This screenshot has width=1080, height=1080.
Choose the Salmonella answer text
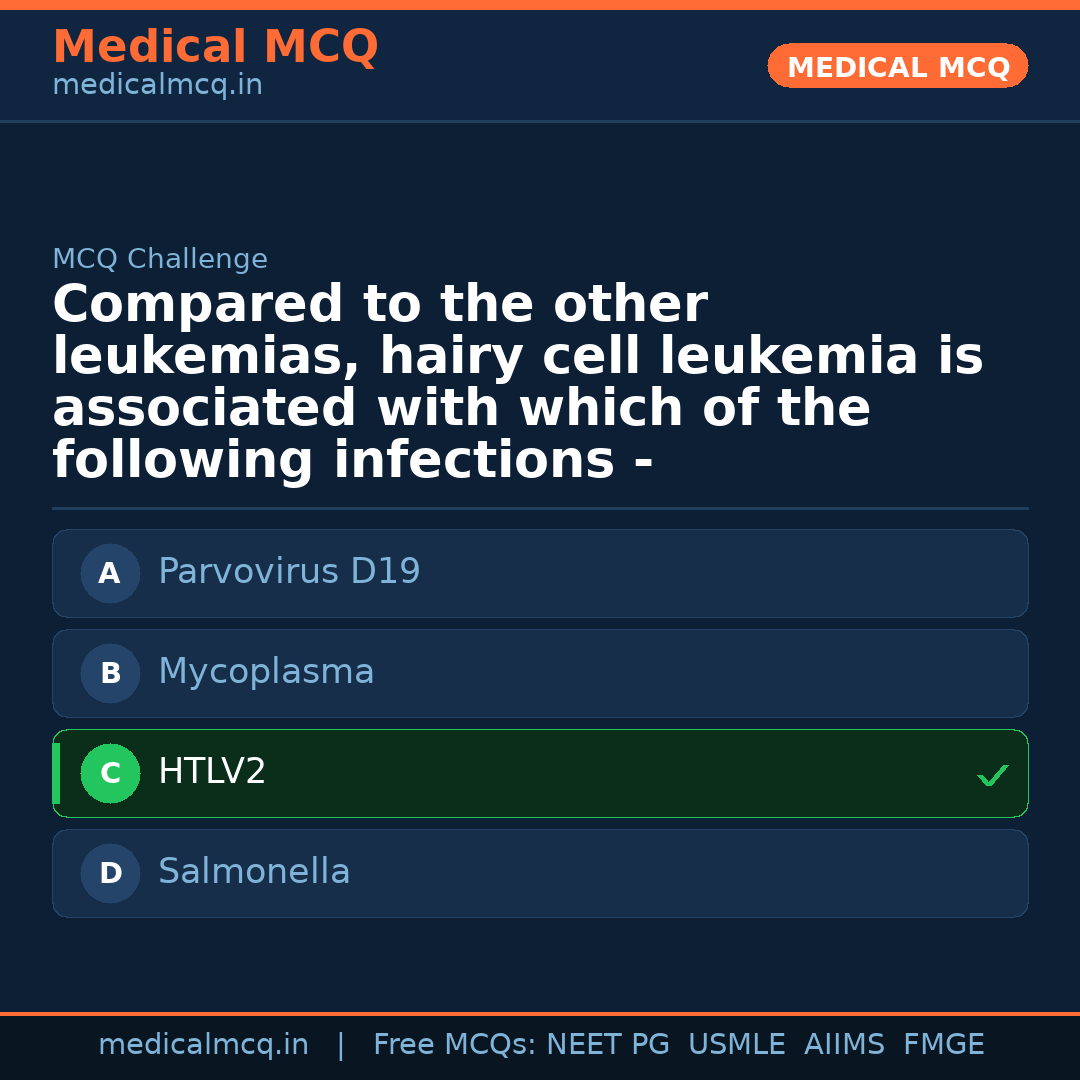coord(254,872)
